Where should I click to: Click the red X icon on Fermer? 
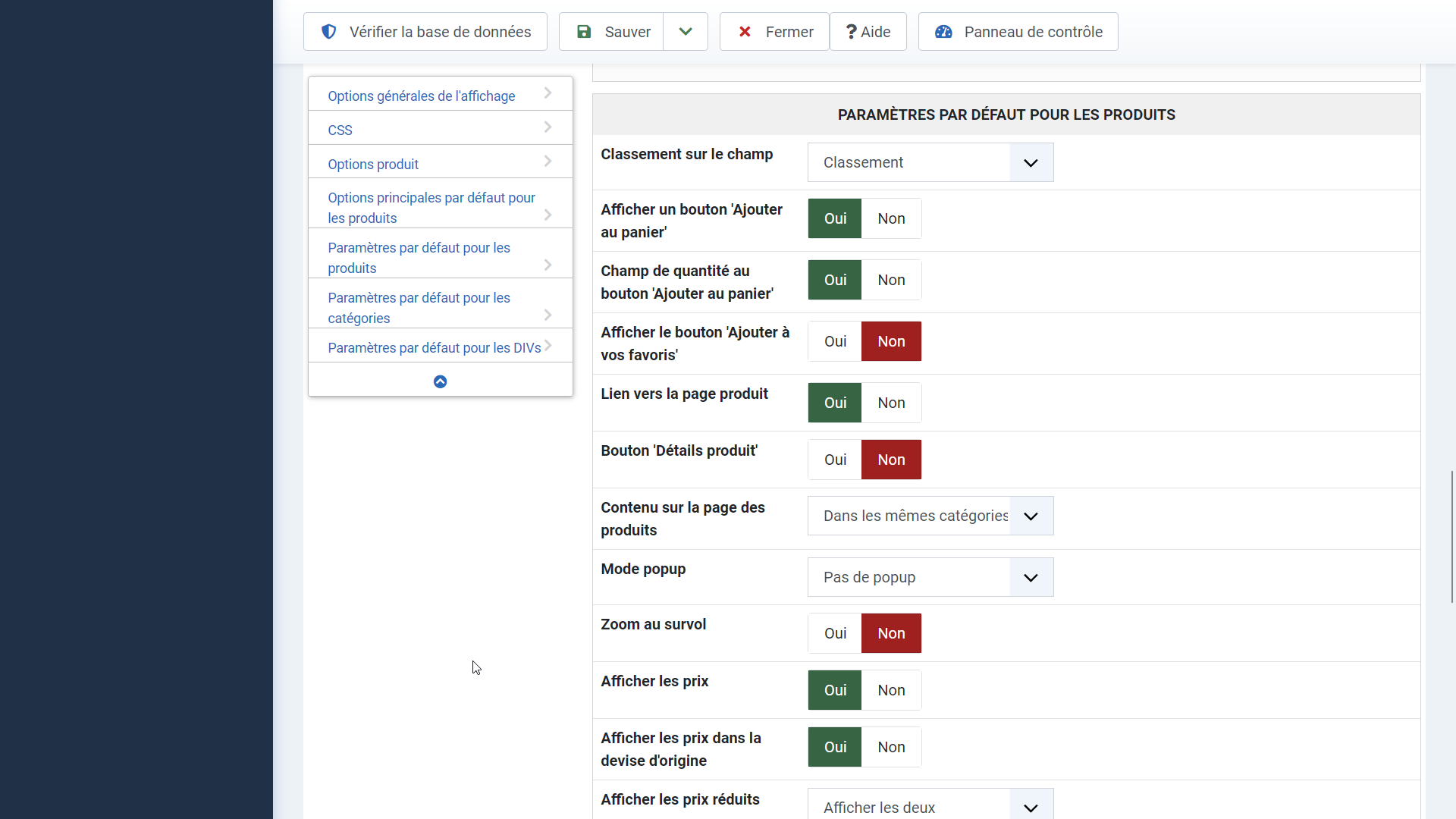pyautogui.click(x=745, y=32)
